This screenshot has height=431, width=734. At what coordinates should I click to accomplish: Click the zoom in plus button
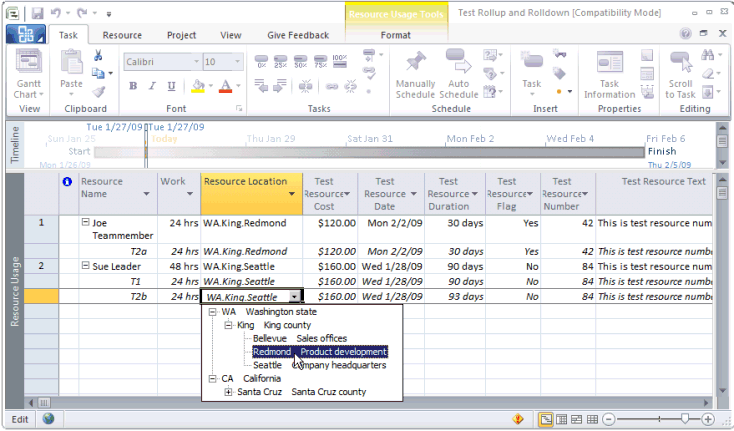[x=708, y=419]
